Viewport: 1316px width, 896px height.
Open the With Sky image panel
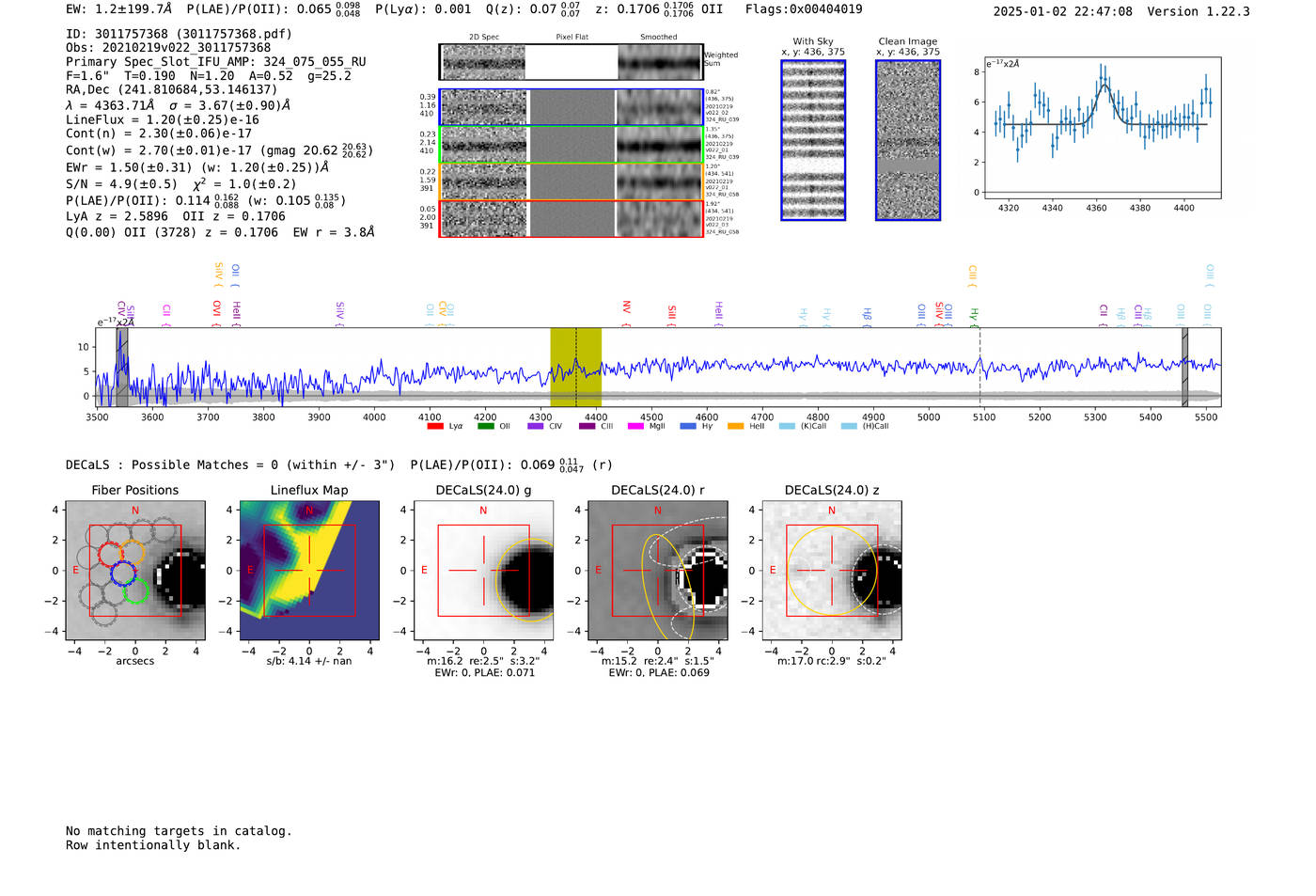pos(813,140)
